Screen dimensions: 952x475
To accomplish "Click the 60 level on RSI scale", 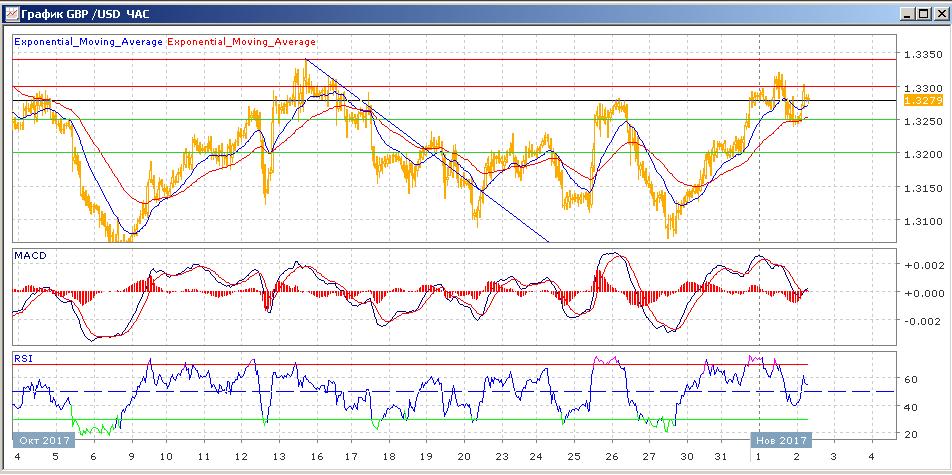I will 911,380.
